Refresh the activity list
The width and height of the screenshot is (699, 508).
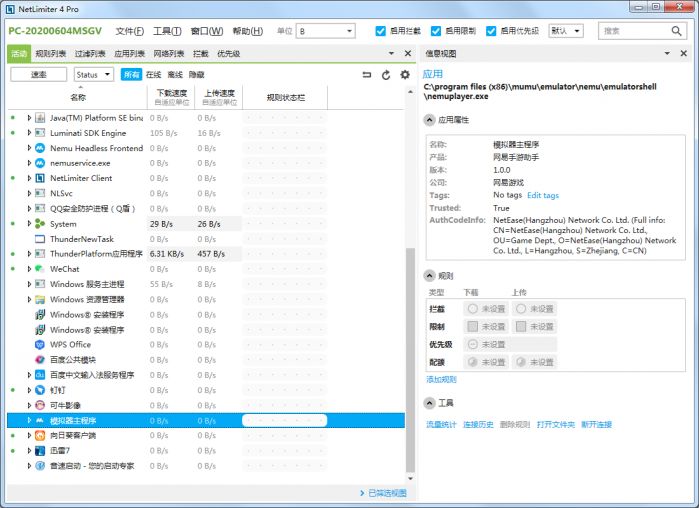click(x=386, y=75)
